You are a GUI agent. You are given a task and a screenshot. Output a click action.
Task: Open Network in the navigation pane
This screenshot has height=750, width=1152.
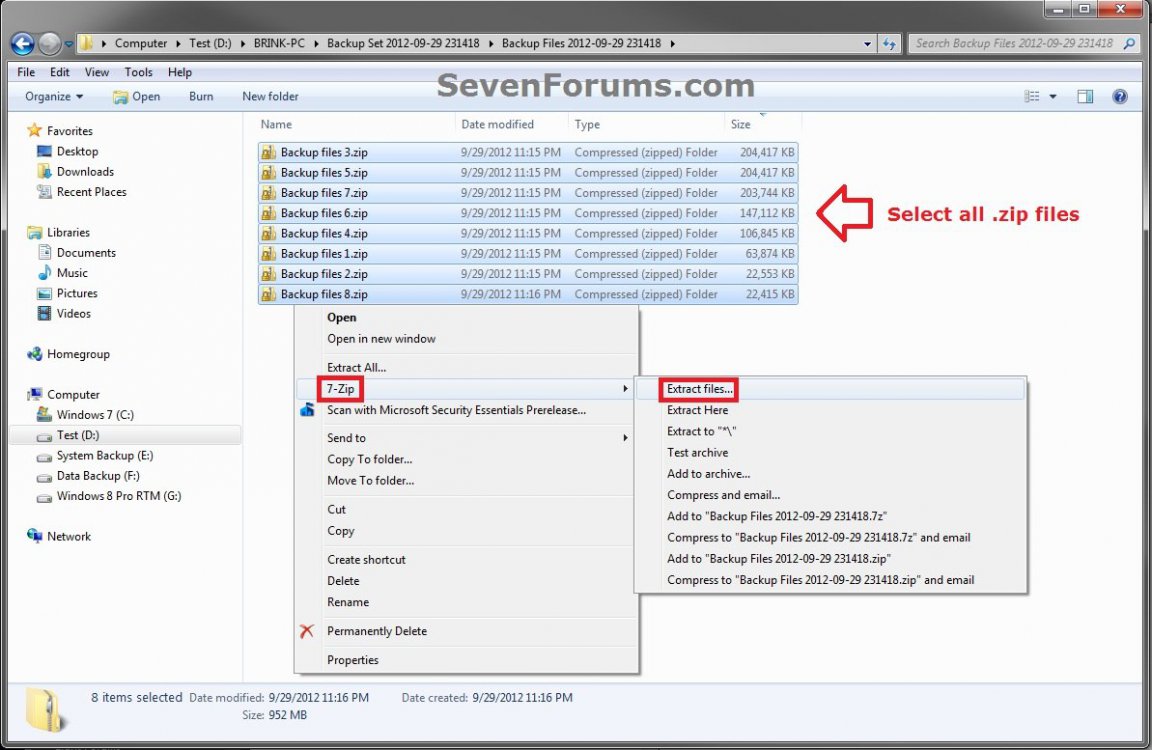(68, 536)
